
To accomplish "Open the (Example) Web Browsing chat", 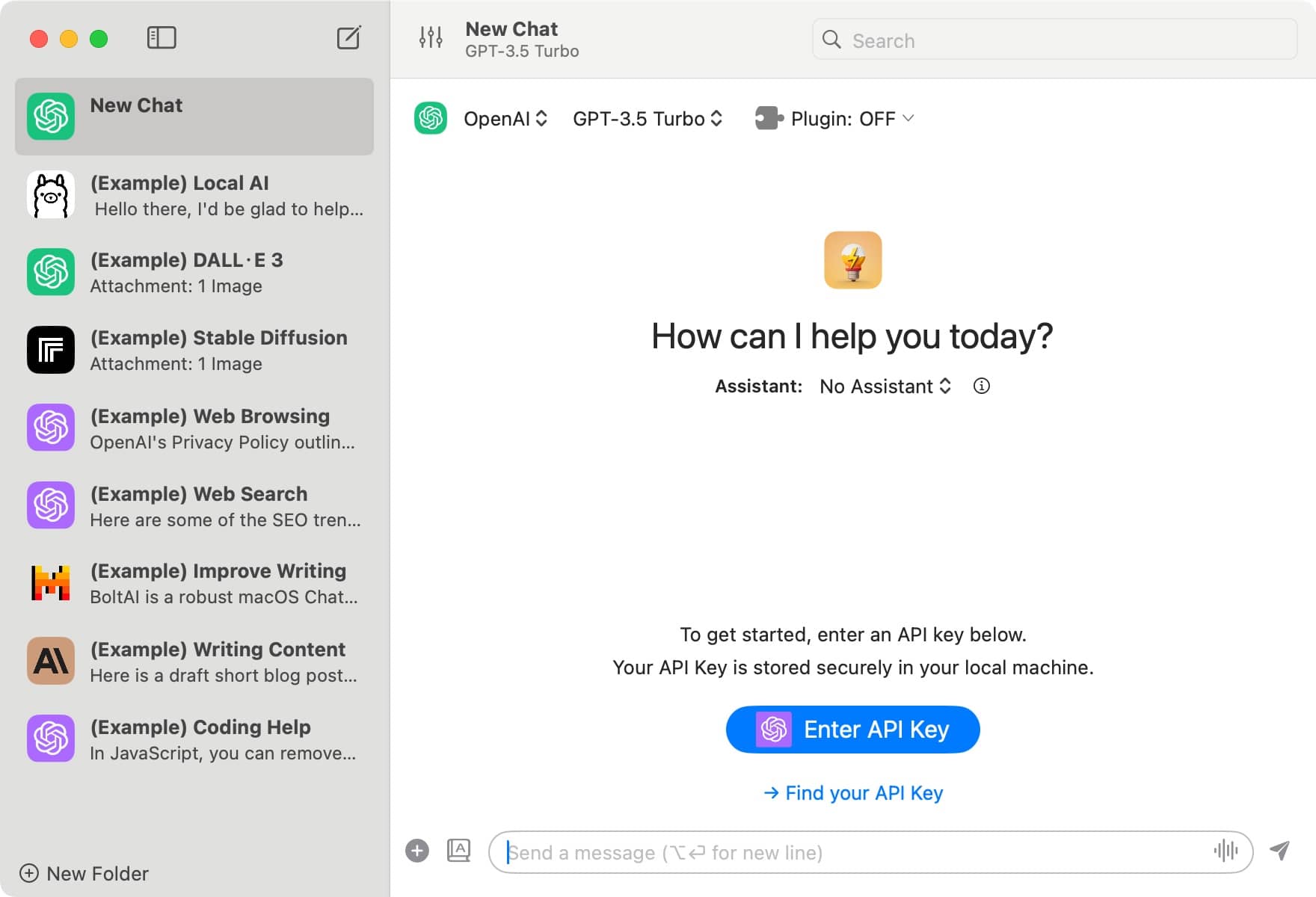I will coord(194,428).
